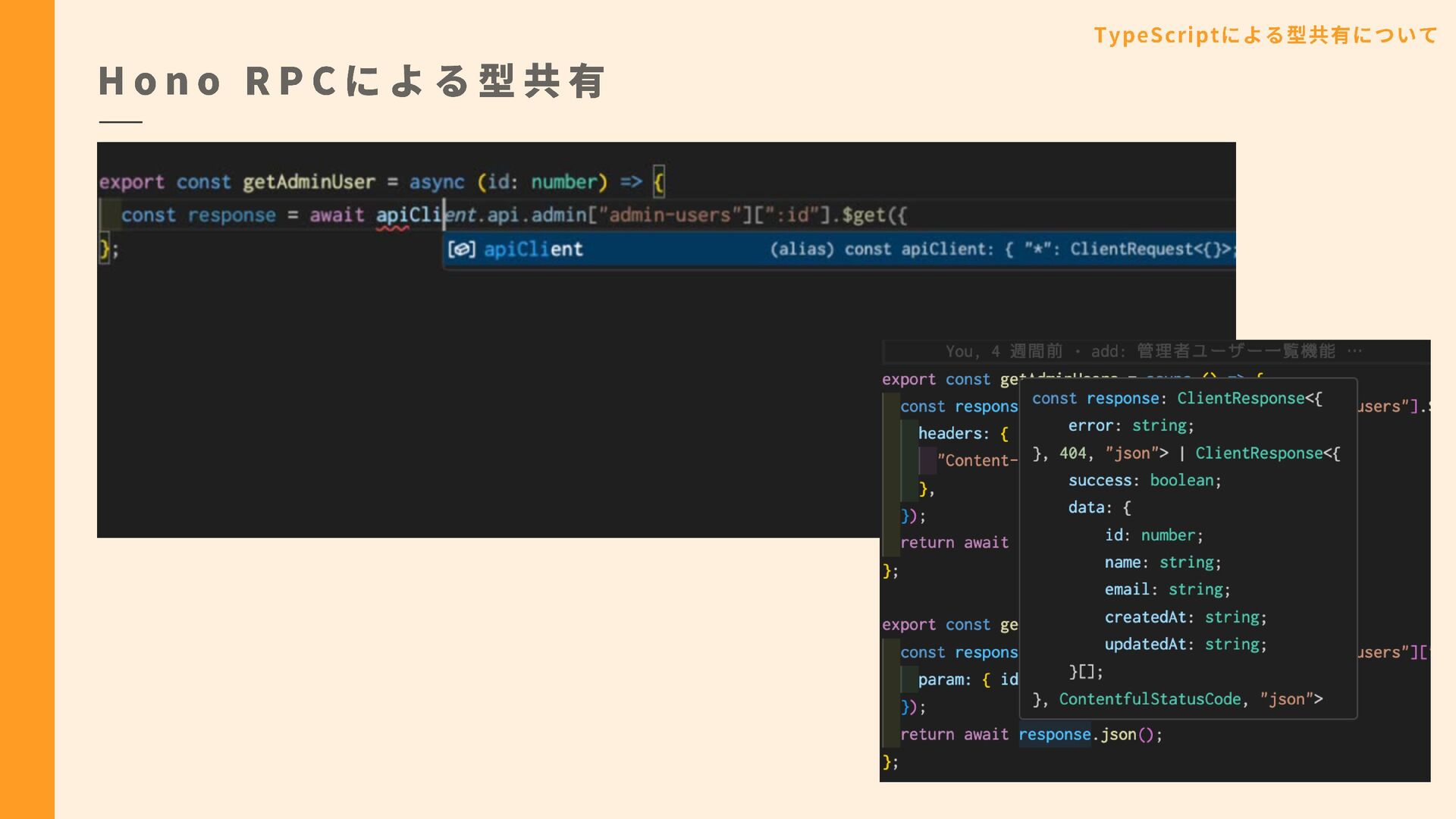Click the slide title Hono RPCによる型共有
The width and height of the screenshot is (1456, 819).
pos(352,81)
